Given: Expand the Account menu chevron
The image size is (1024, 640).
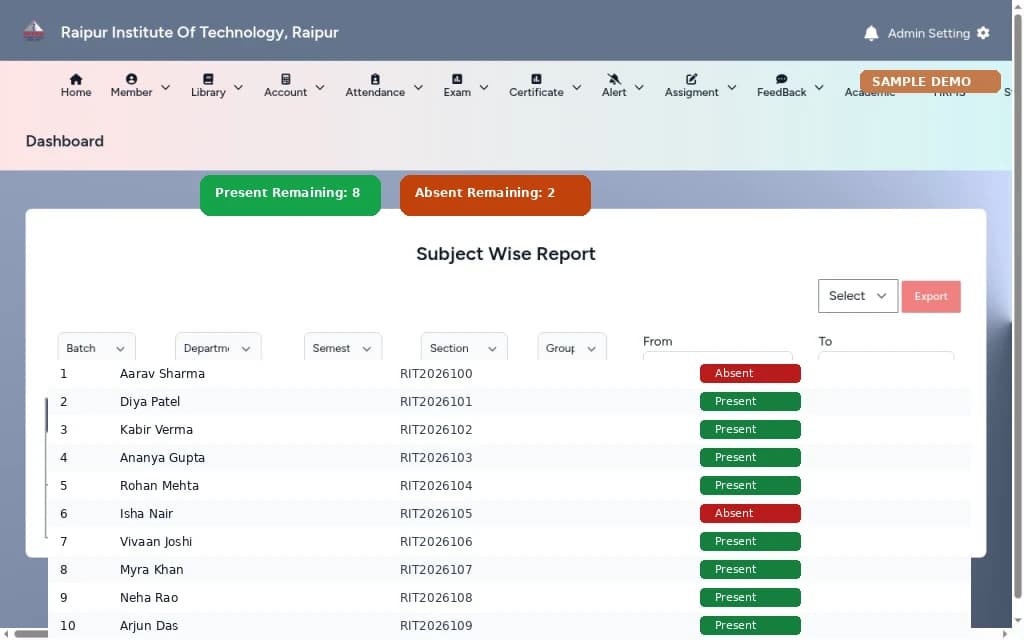Looking at the screenshot, I should [x=320, y=87].
